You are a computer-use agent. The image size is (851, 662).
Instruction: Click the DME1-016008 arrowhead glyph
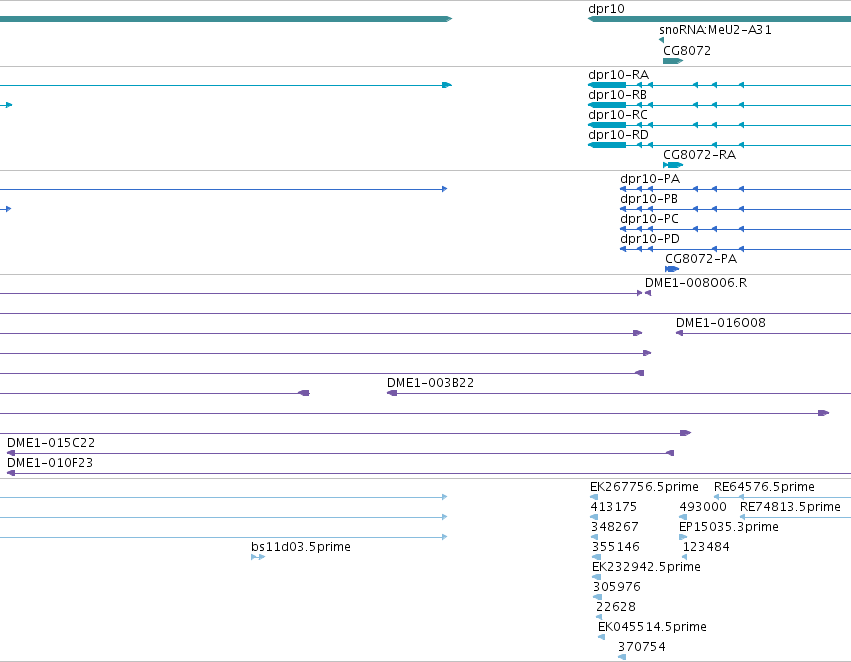tap(679, 333)
